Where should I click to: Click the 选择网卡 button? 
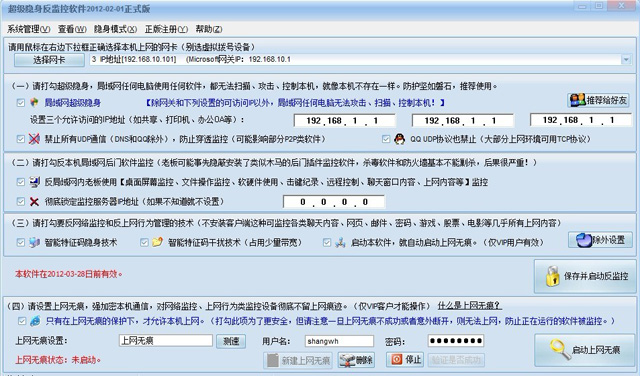tap(49, 60)
